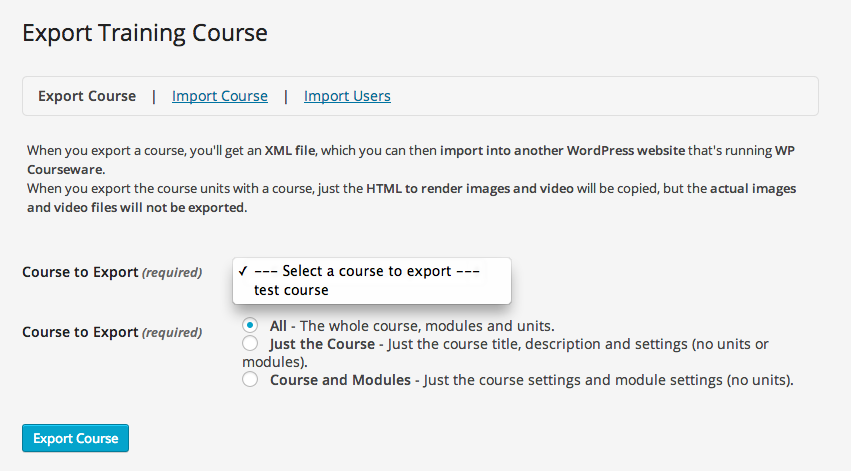Click the "Export Training Course" page heading
Screen dimensions: 851x471
(145, 33)
